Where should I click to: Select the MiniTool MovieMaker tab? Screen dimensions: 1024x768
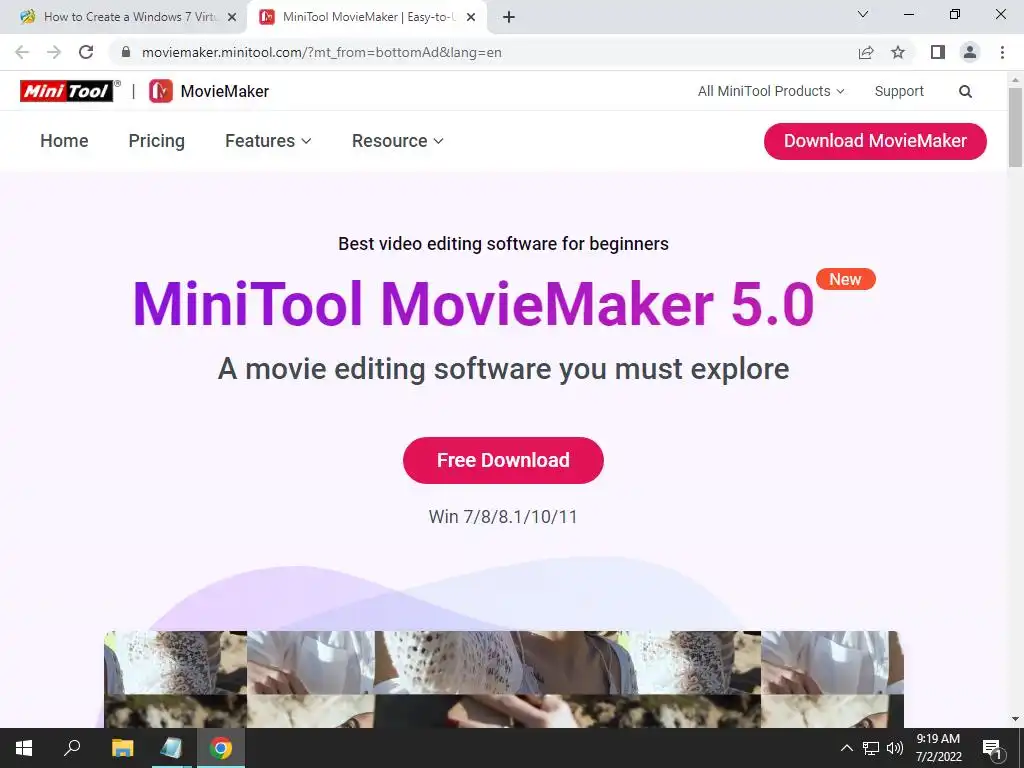[366, 17]
